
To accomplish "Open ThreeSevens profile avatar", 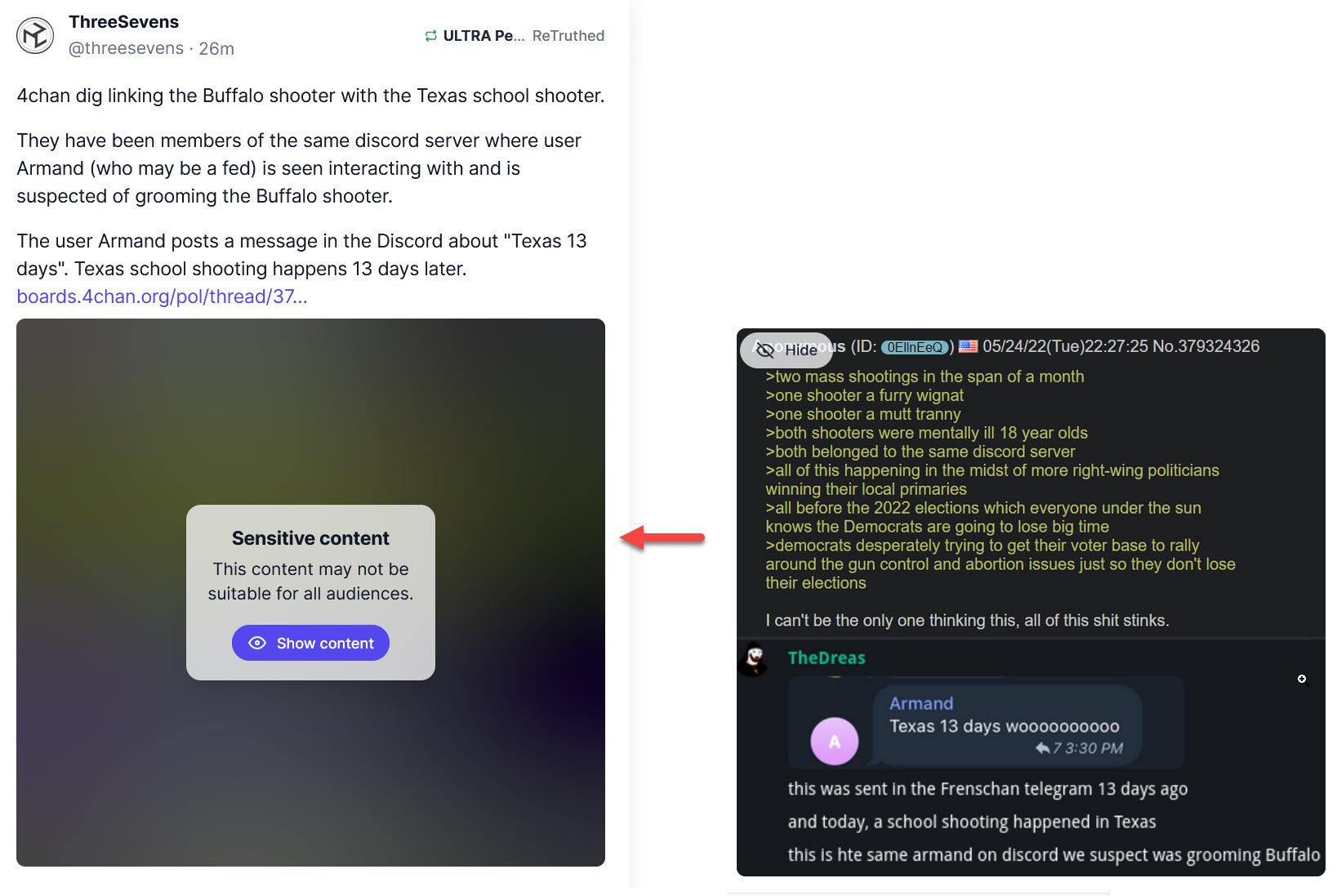I will click(x=35, y=36).
